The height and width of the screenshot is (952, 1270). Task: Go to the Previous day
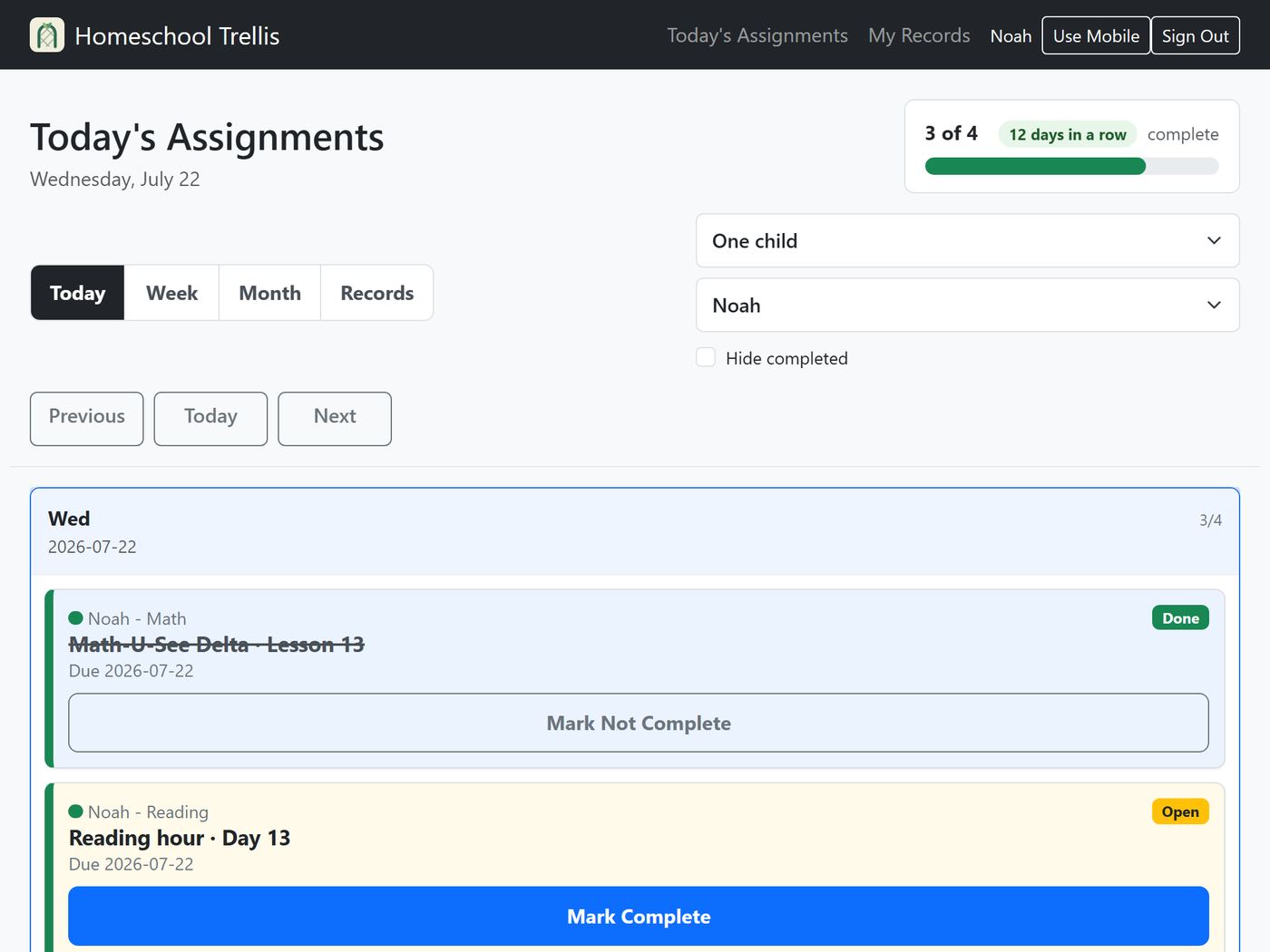87,419
